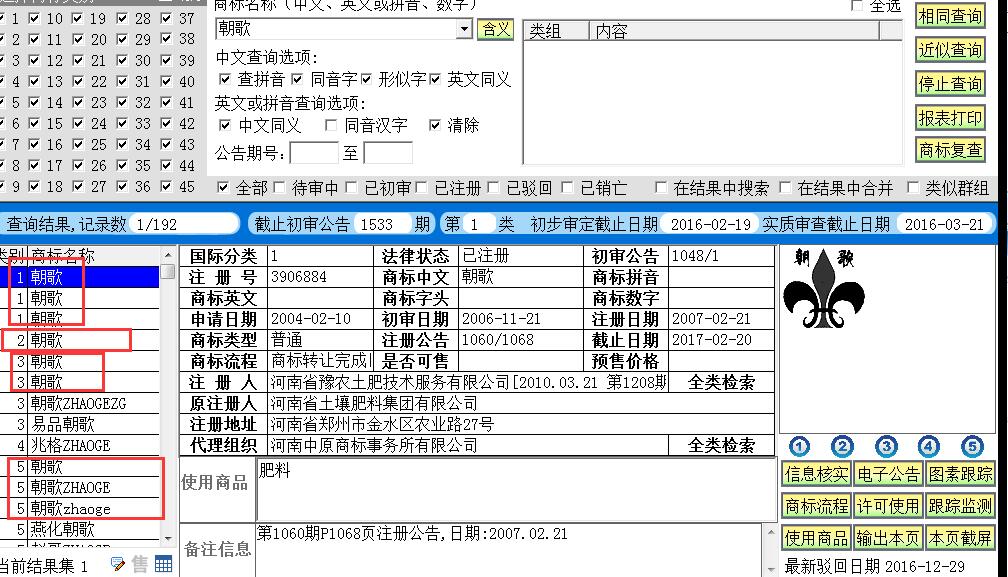The width and height of the screenshot is (1008, 577).
Task: Click circled number ⑤ below the trademark image
Action: 971,447
